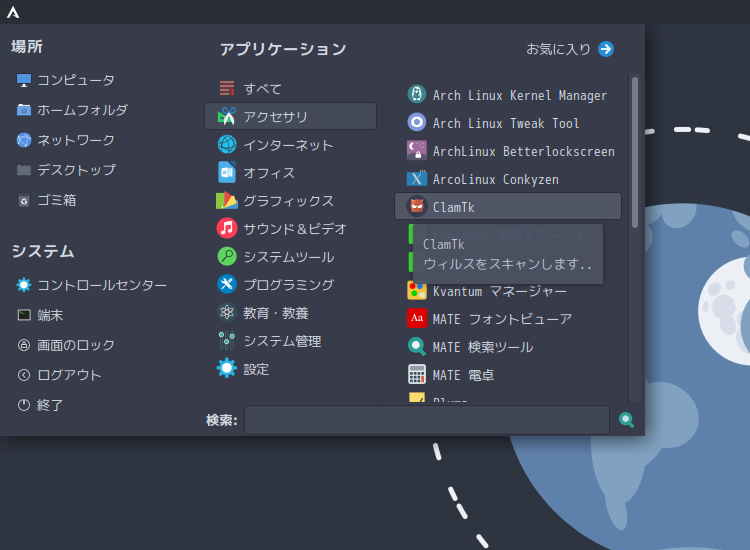Image resolution: width=750 pixels, height=550 pixels.
Task: Click the ログアウト logout icon
Action: tap(23, 375)
